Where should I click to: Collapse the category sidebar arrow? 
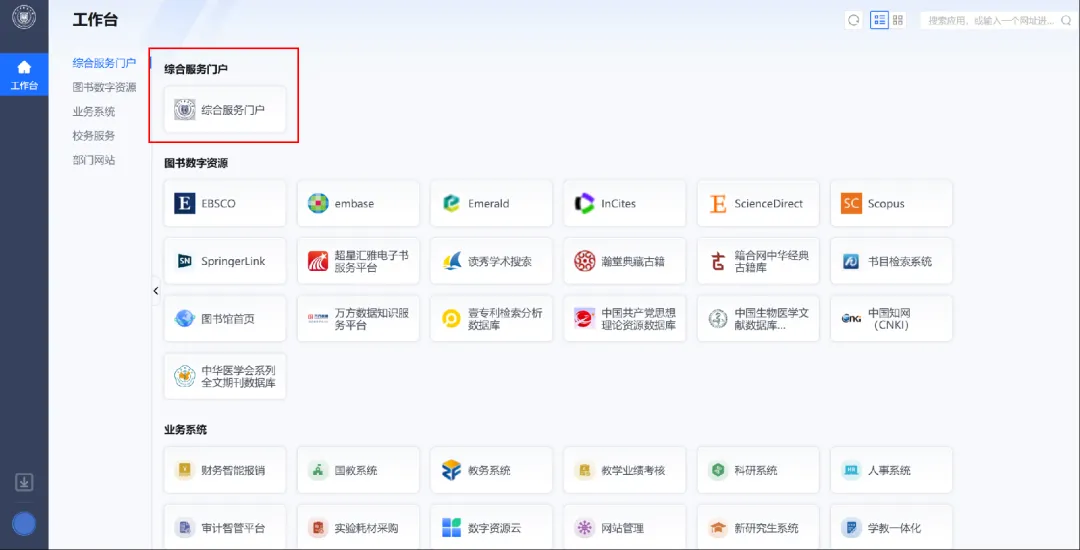156,291
